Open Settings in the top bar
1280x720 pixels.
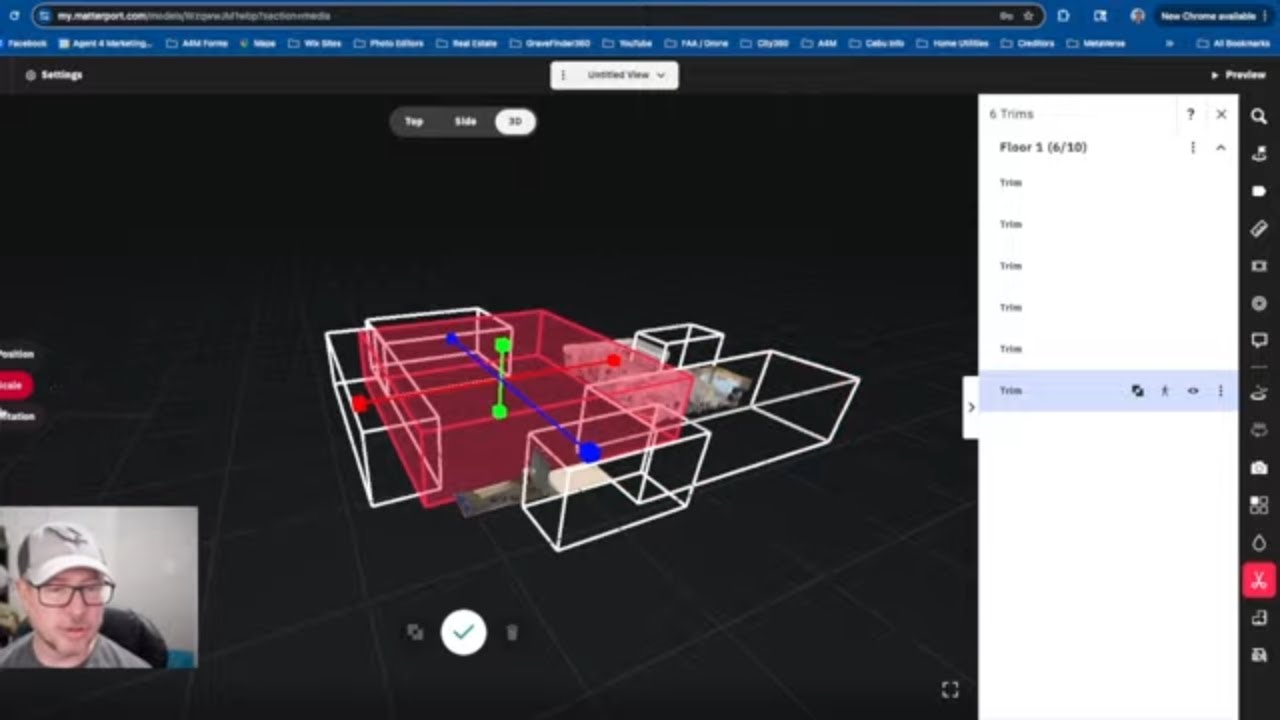pyautogui.click(x=54, y=75)
